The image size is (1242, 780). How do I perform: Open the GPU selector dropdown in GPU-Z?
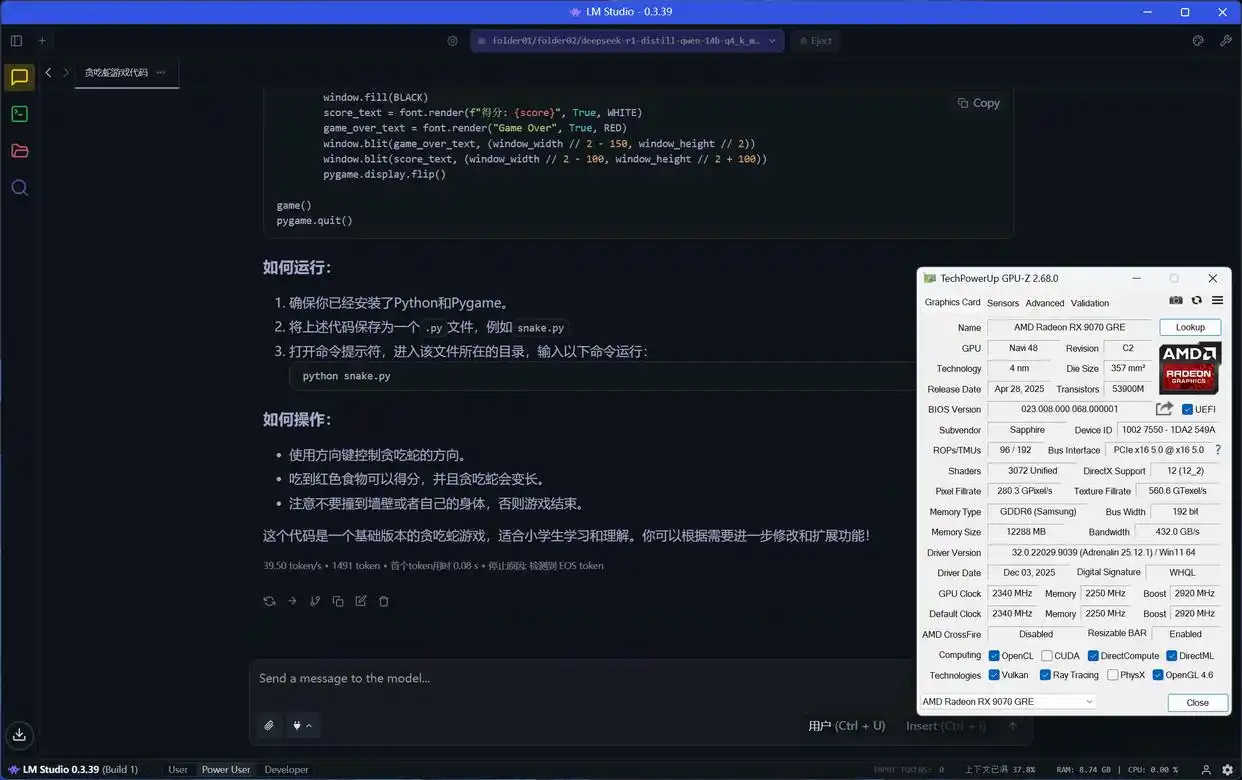click(x=1089, y=701)
